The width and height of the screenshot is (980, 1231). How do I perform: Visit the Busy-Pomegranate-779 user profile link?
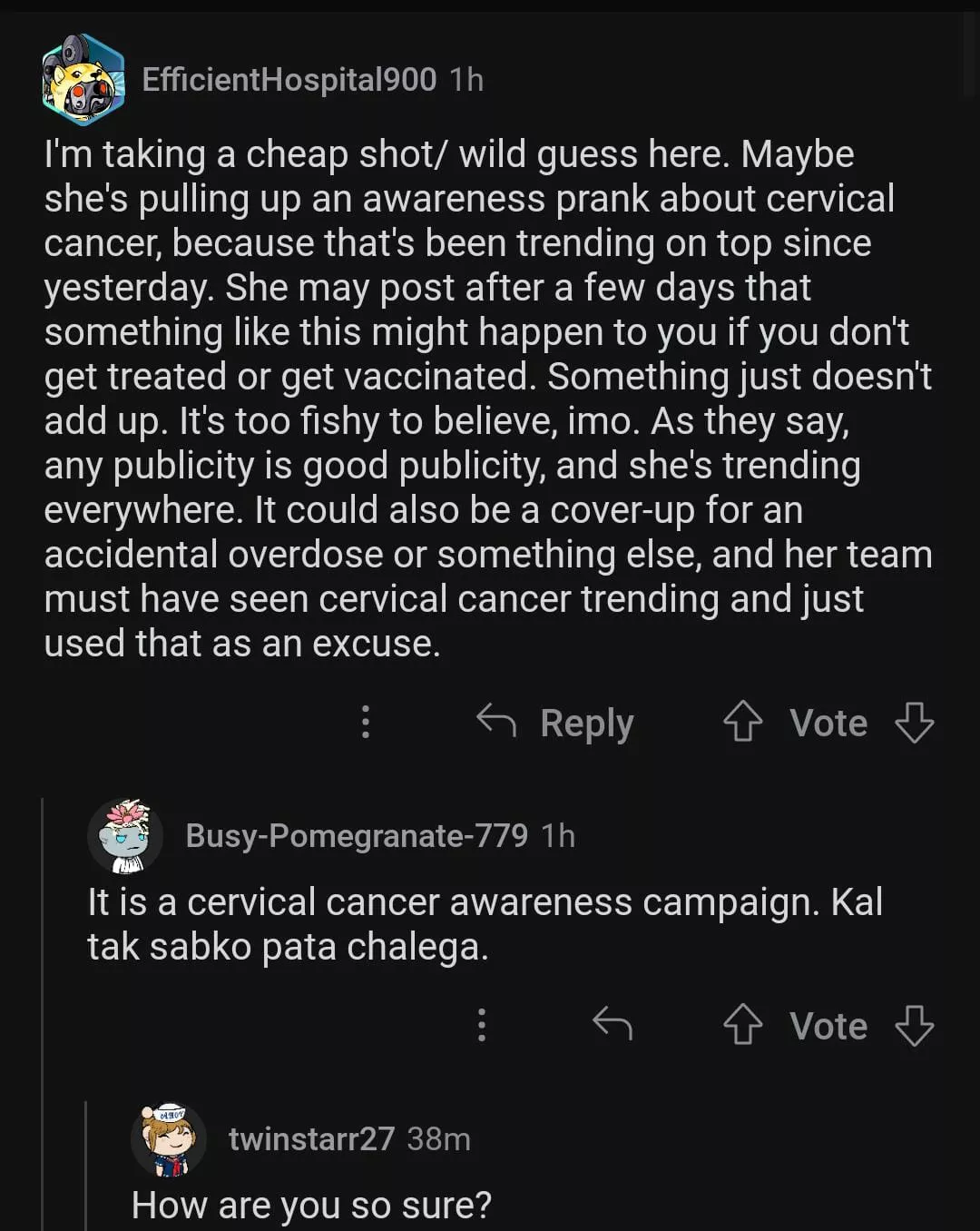coord(357,836)
